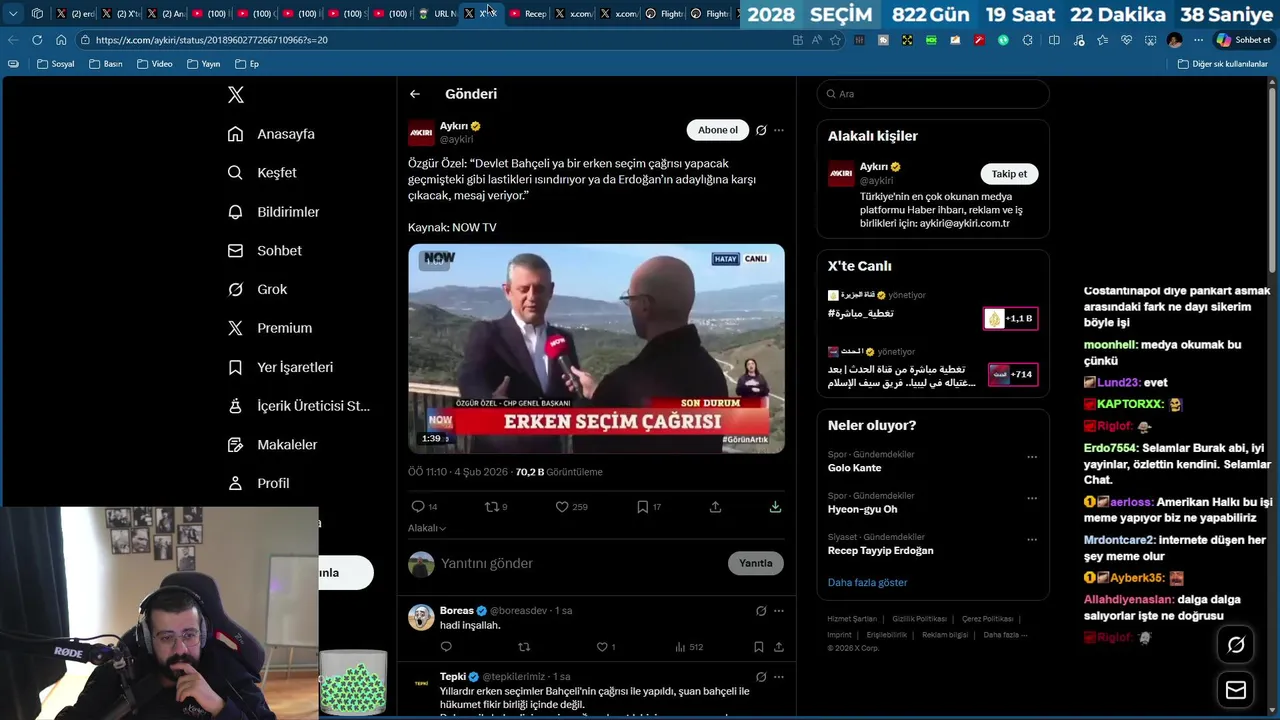Screen dimensions: 1280x720
Task: Open Diğer sık kullanılanlar folder
Action: click(1222, 64)
